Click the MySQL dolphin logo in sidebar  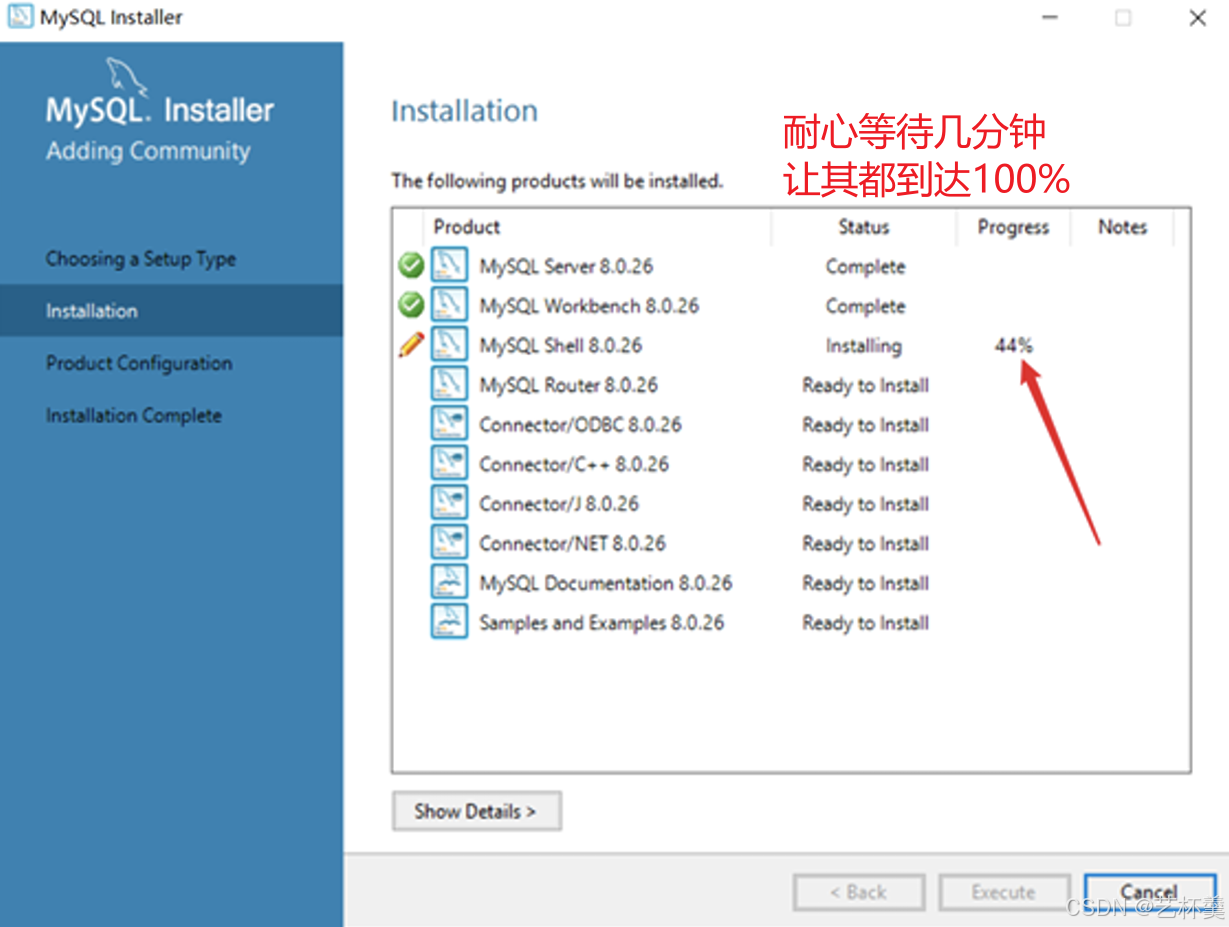(x=128, y=76)
